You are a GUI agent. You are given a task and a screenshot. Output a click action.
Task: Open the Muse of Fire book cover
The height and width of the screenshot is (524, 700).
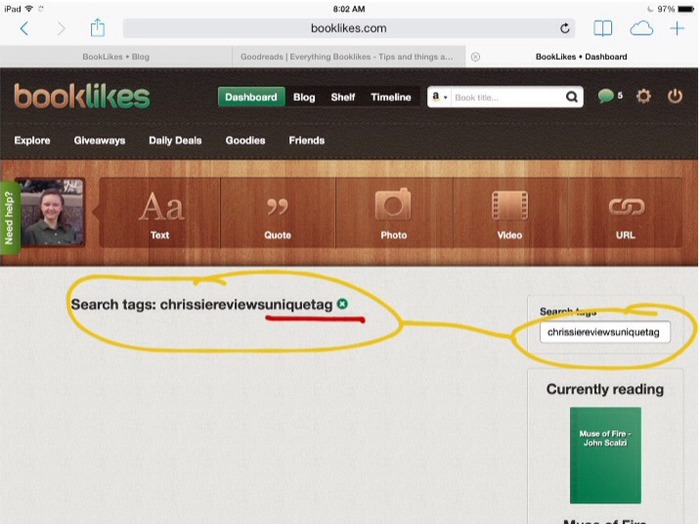(605, 454)
